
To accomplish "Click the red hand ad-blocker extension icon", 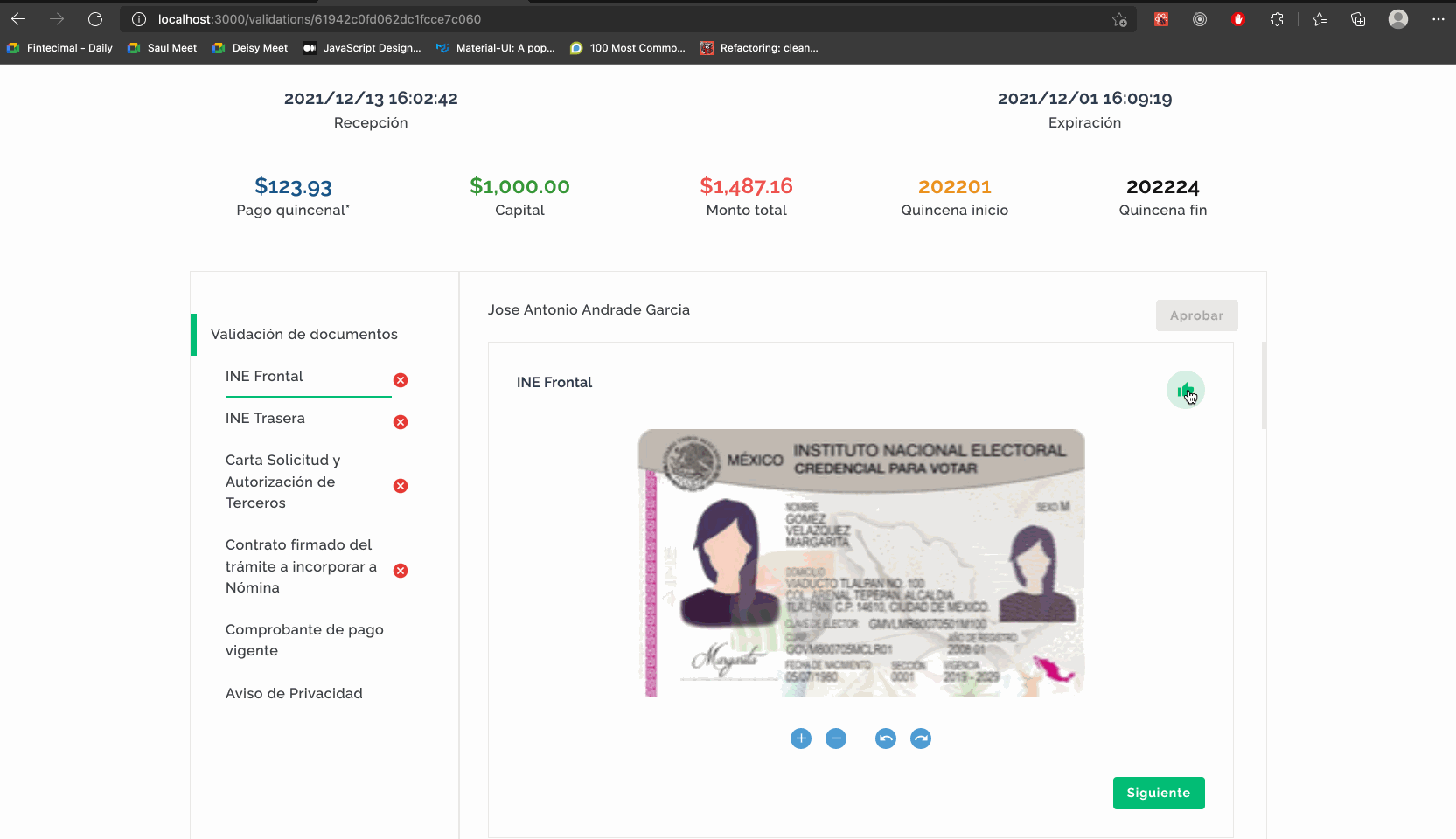I will [x=1238, y=19].
